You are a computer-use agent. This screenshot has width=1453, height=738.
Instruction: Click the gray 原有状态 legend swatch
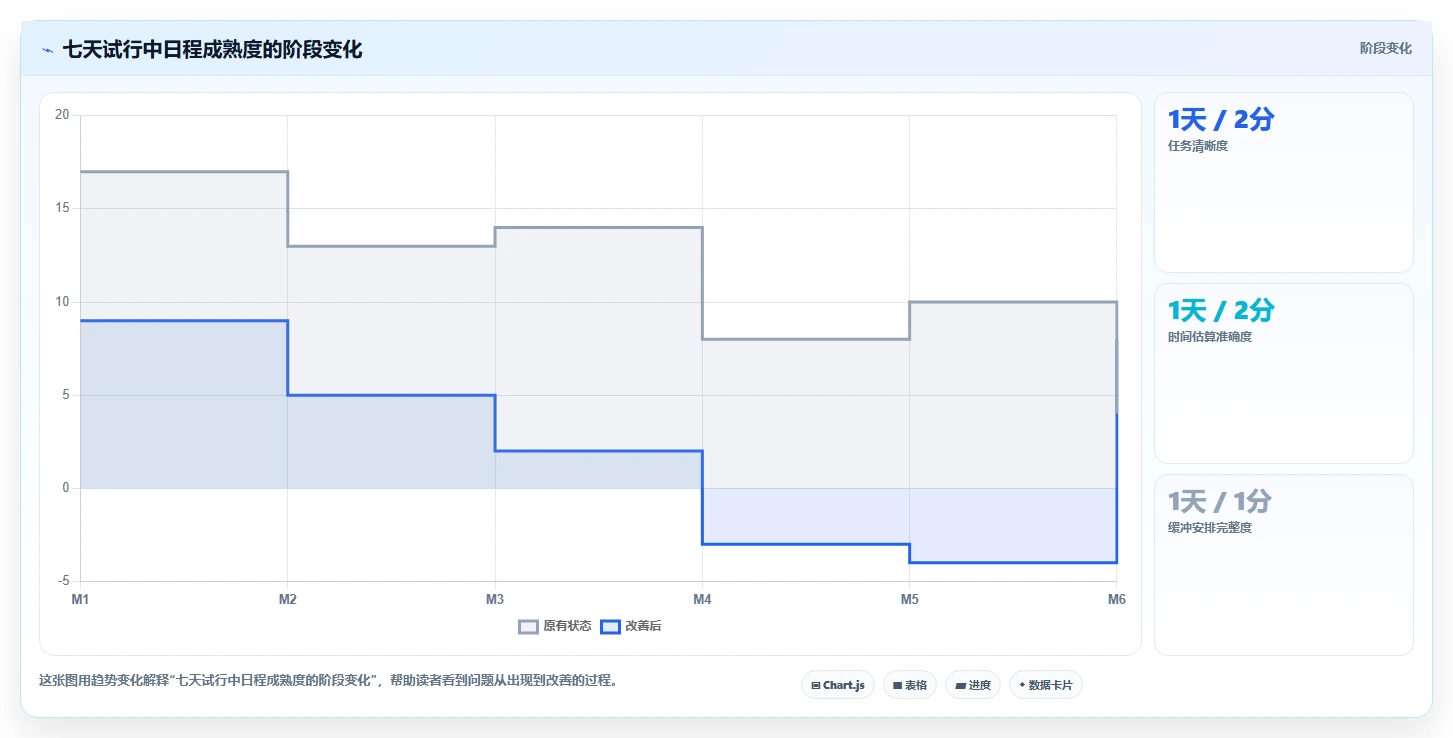pyautogui.click(x=528, y=627)
